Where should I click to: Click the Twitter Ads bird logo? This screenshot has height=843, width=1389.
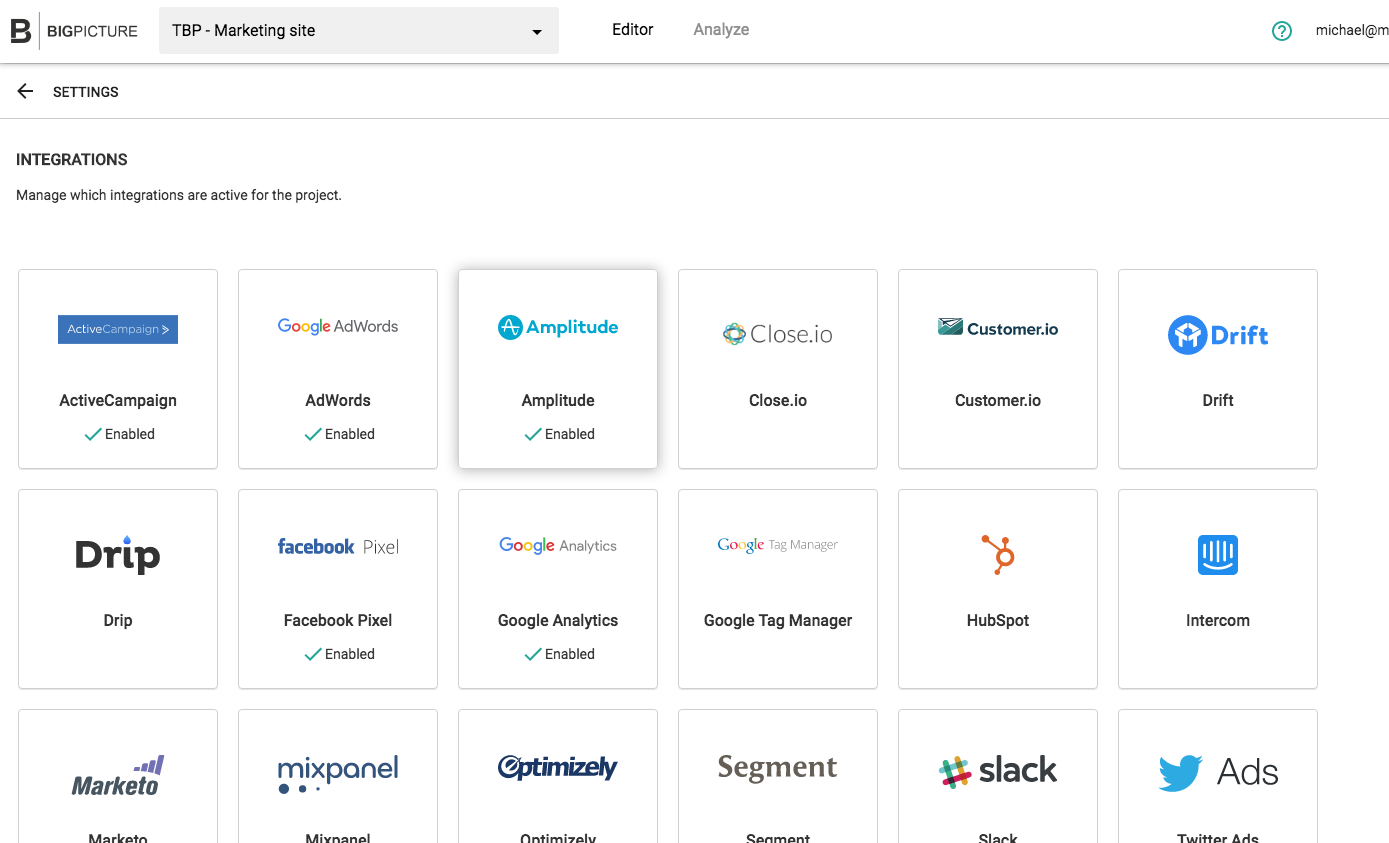click(1181, 772)
